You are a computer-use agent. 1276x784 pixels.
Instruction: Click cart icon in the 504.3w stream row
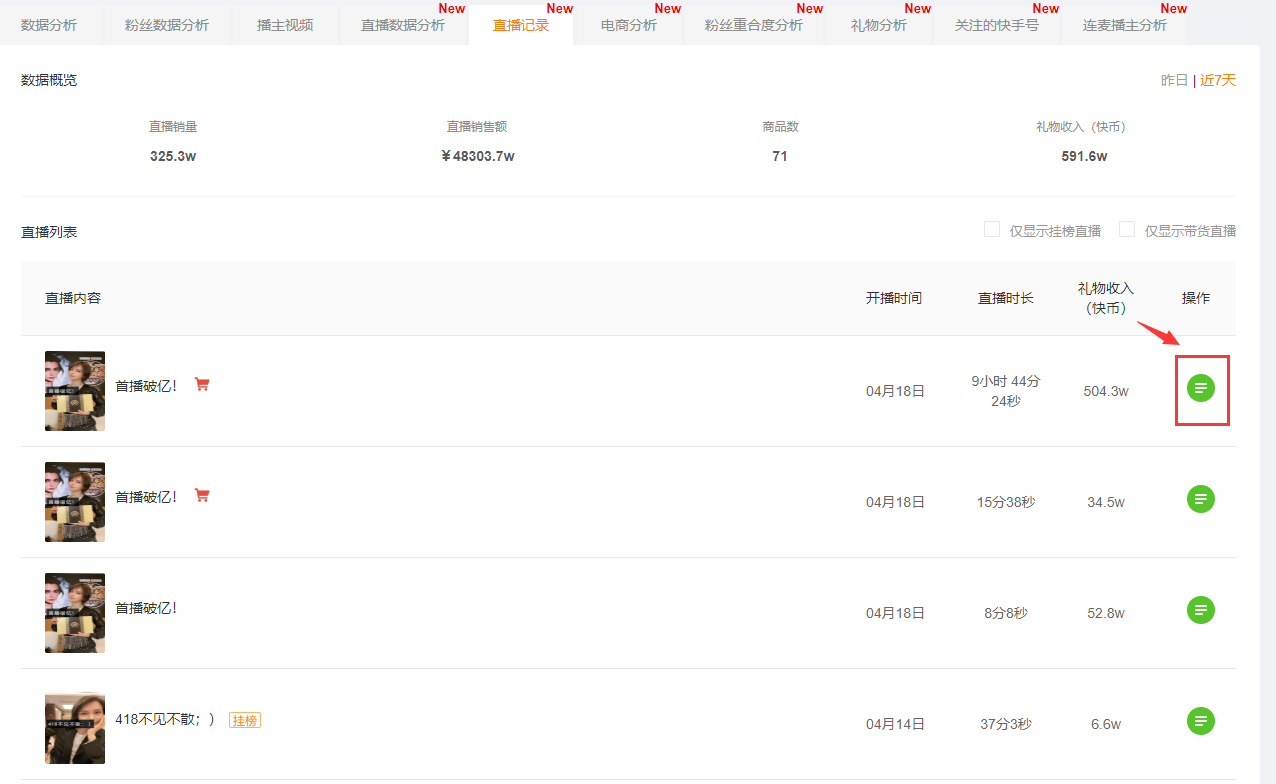(x=202, y=384)
